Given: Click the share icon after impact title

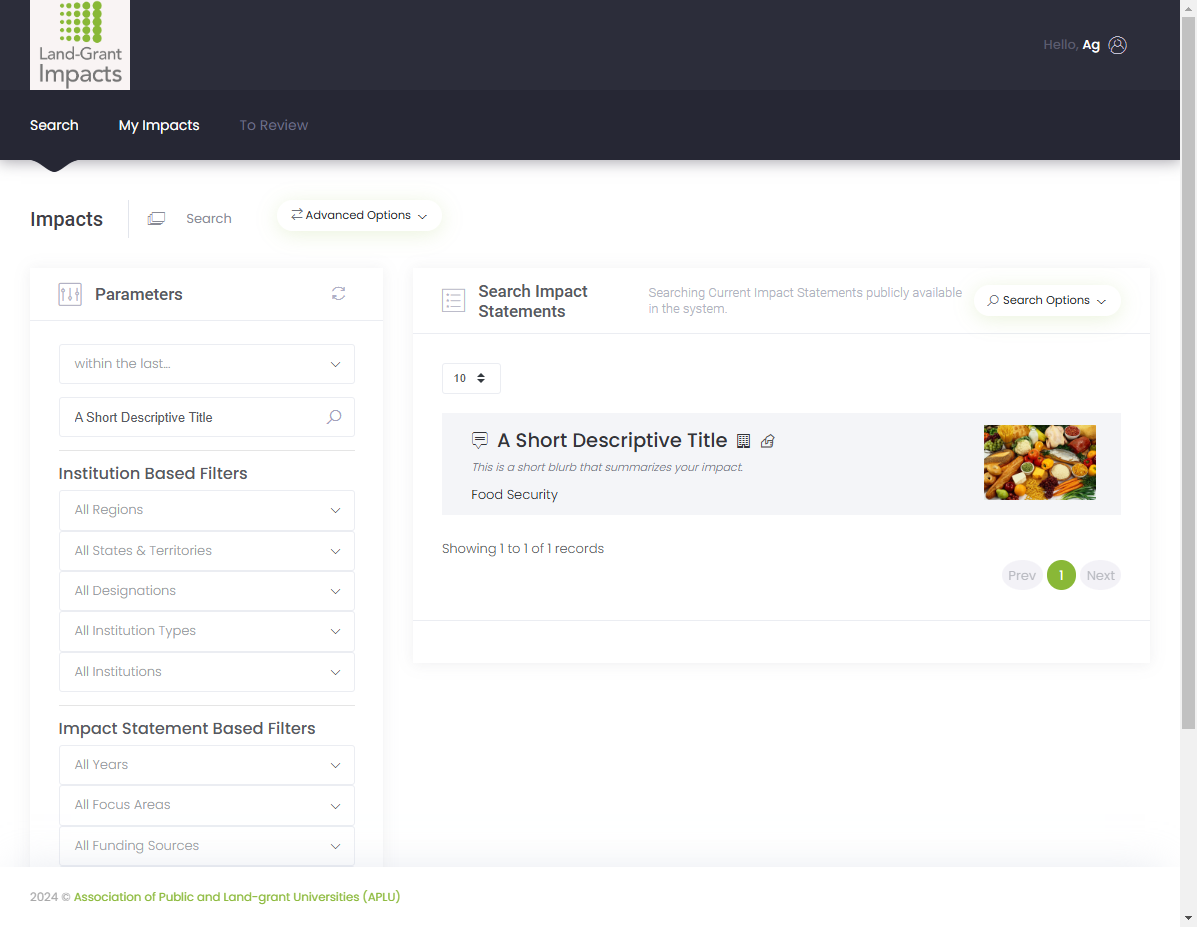Looking at the screenshot, I should click(768, 441).
